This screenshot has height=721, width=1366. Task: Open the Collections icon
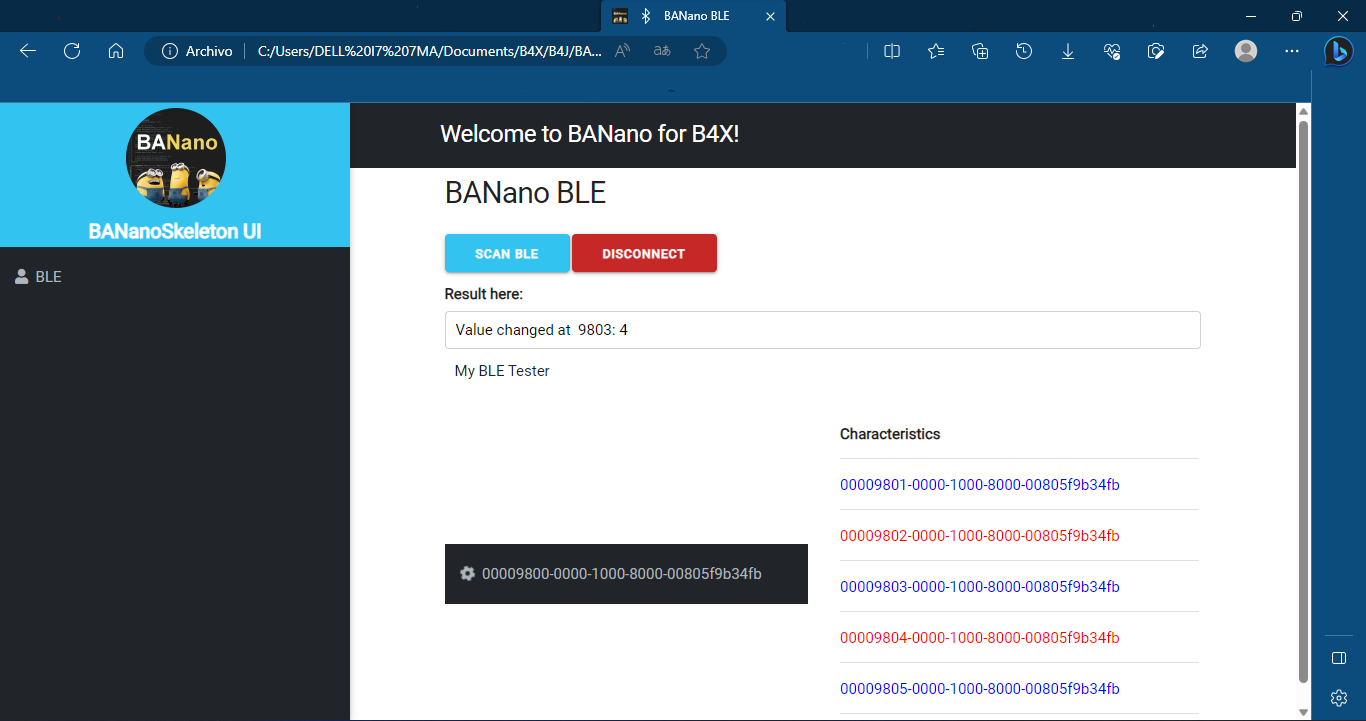980,51
